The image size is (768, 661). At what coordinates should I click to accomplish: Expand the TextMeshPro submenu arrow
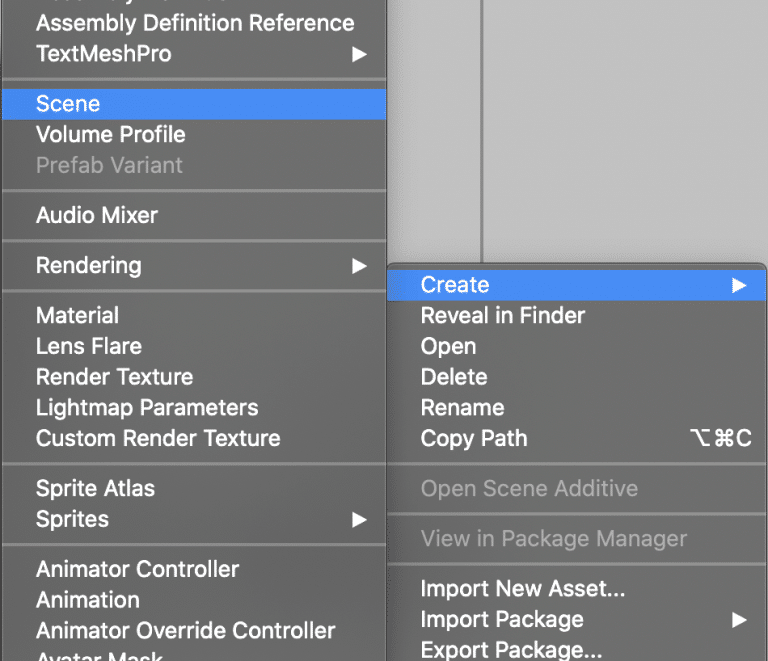(x=359, y=54)
